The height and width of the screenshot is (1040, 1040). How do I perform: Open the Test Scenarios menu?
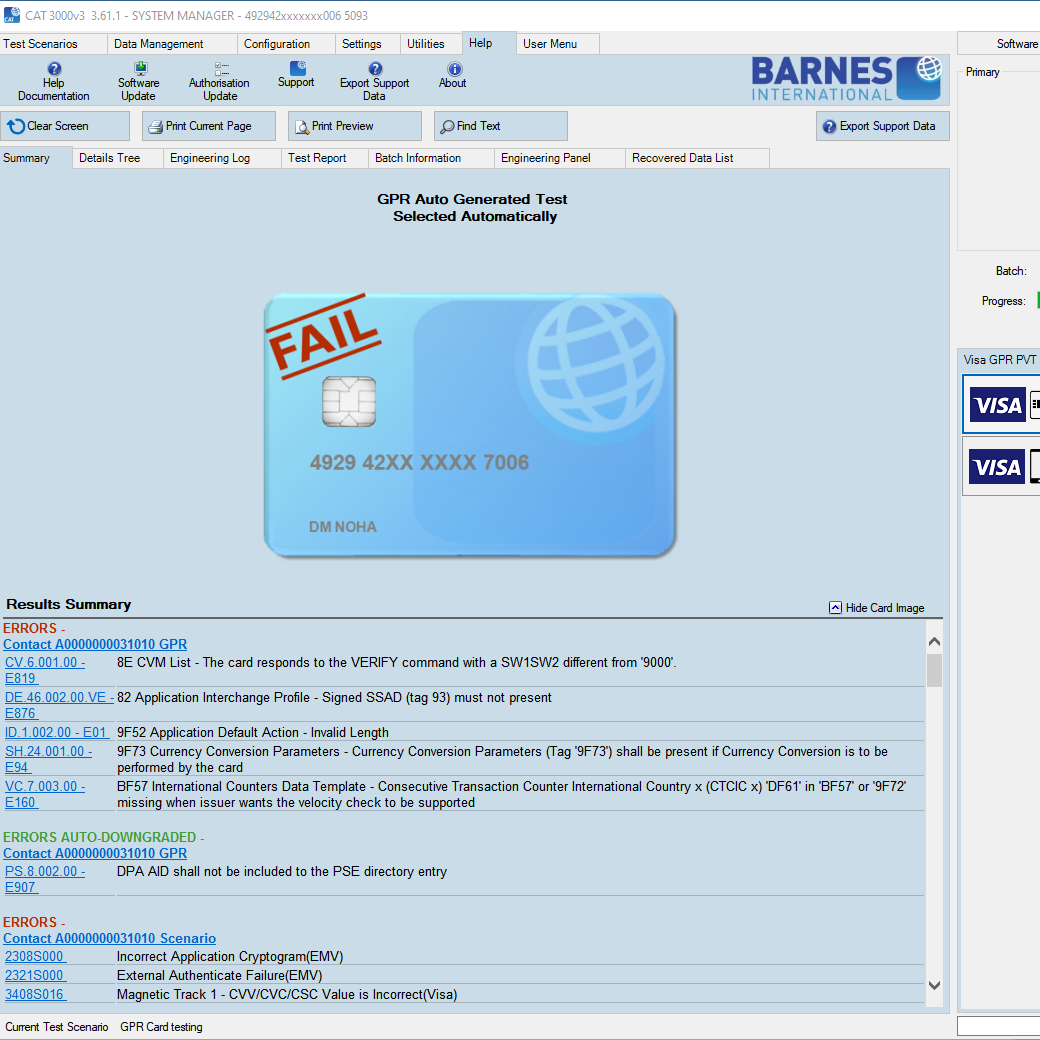click(x=40, y=44)
